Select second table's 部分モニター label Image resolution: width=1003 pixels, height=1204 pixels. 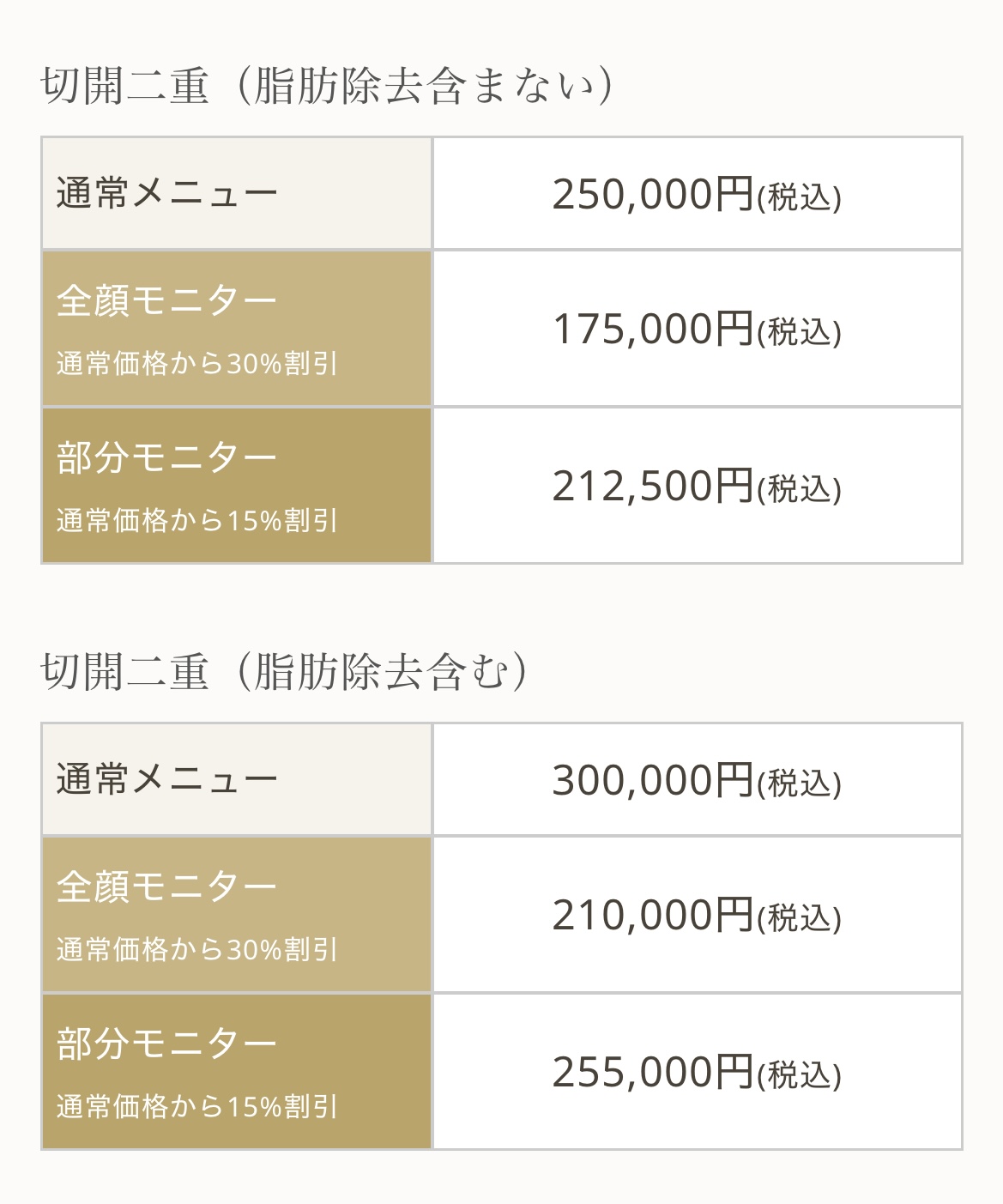tap(167, 1044)
